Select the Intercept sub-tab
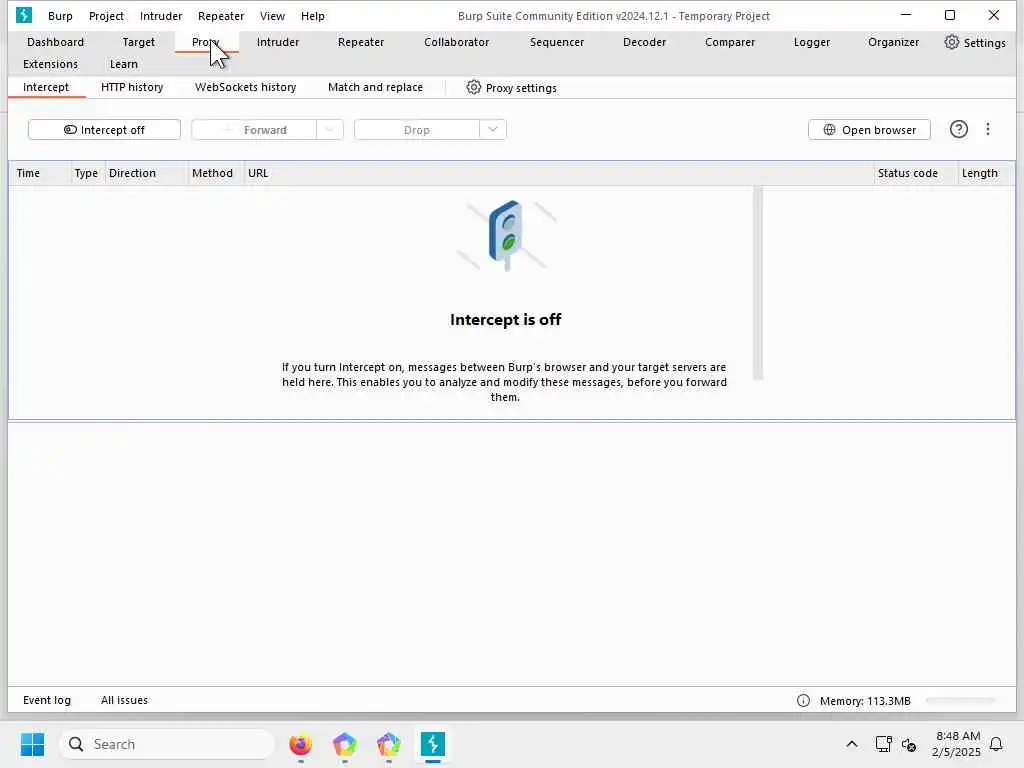This screenshot has width=1024, height=768. 46,87
